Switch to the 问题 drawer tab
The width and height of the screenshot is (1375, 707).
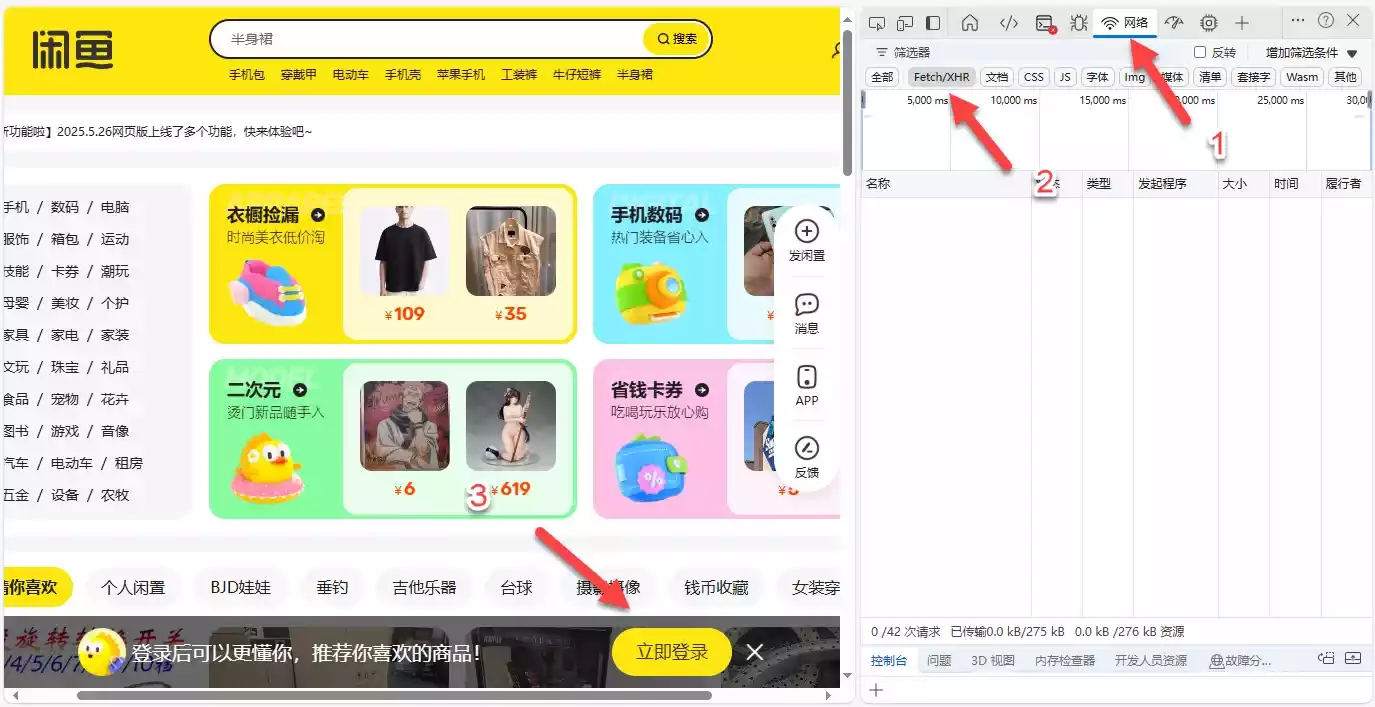point(938,661)
